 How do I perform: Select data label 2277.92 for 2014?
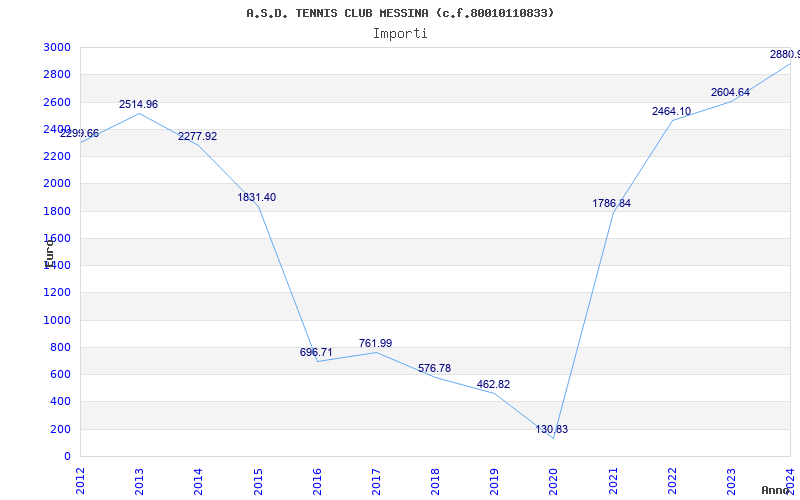click(197, 136)
